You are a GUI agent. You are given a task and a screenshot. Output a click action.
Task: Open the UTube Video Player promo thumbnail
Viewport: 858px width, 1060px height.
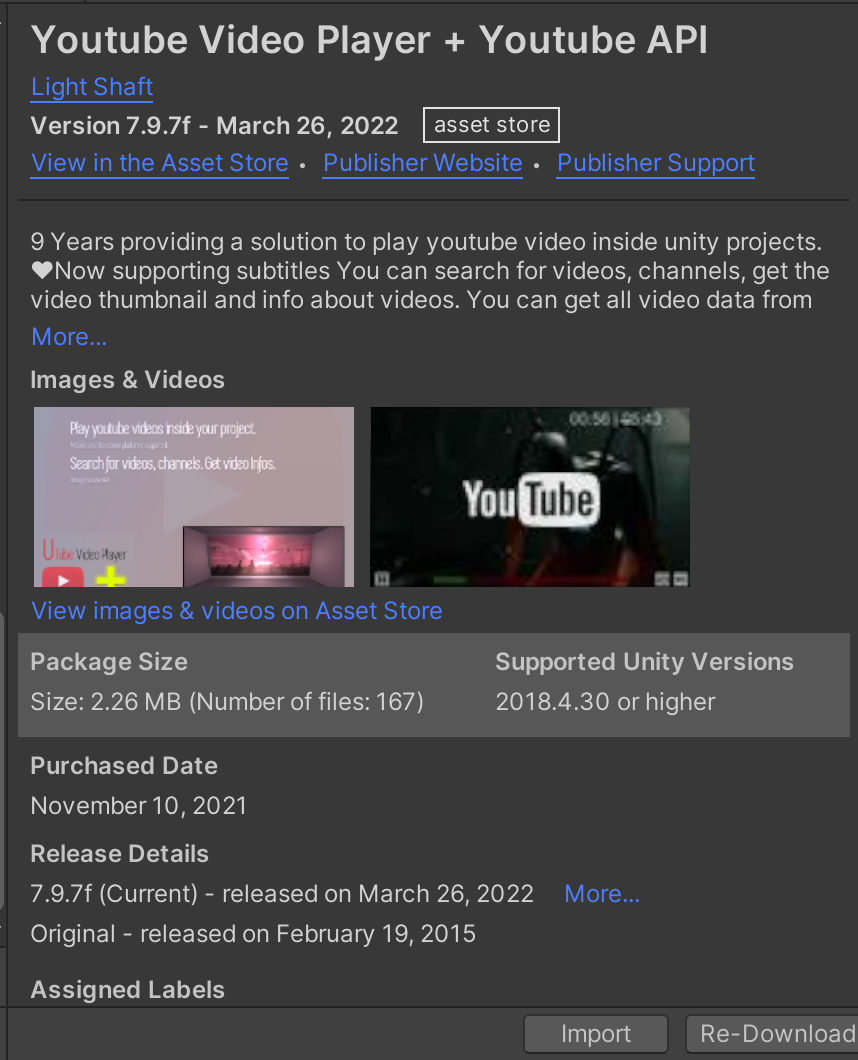[194, 497]
